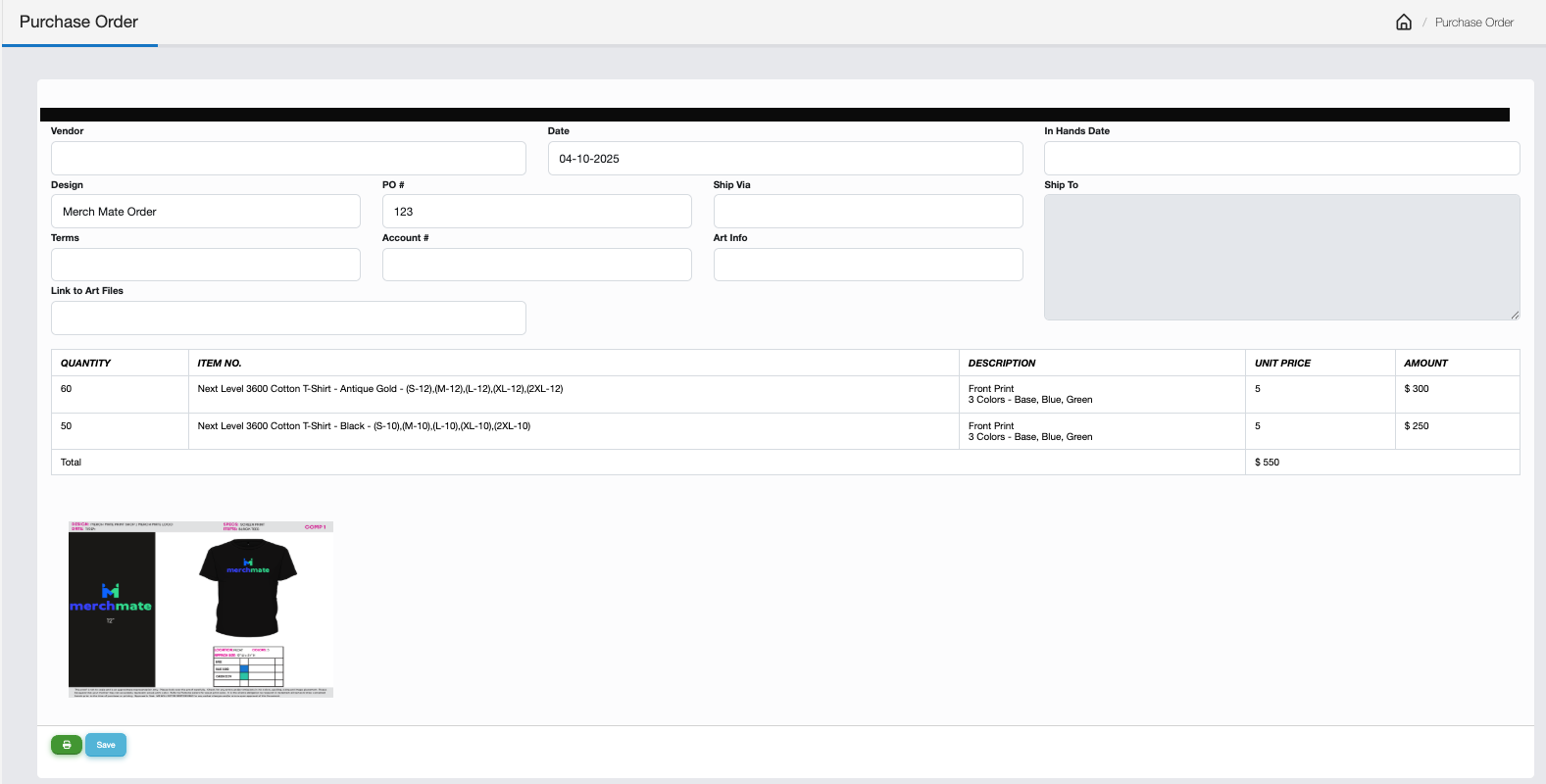Select the Purchase Order header tab
1546x784 pixels.
(x=78, y=23)
